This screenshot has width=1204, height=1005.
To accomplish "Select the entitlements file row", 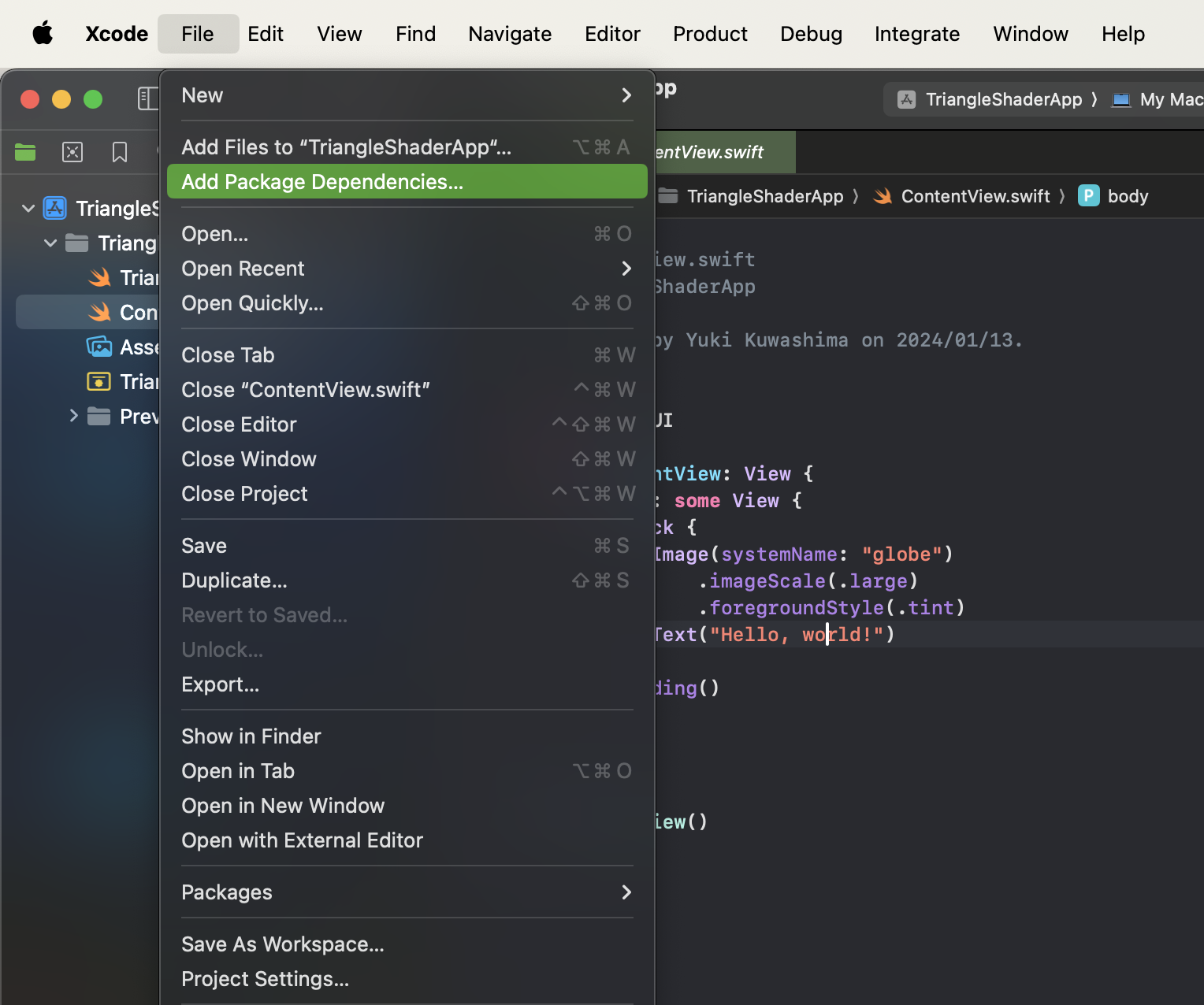I will pyautogui.click(x=87, y=382).
